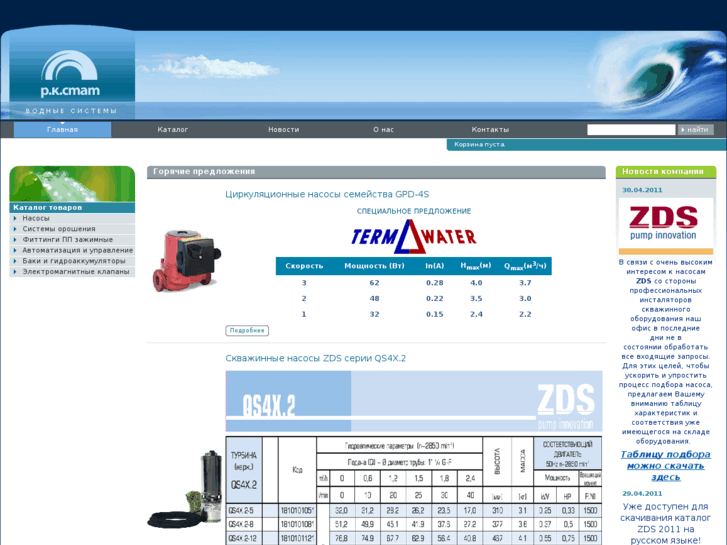Click СПЕЦИАЛЬНОЕ ПРЕДЛОЖЕНИЕ text
The width and height of the screenshot is (727, 545).
[x=414, y=211]
